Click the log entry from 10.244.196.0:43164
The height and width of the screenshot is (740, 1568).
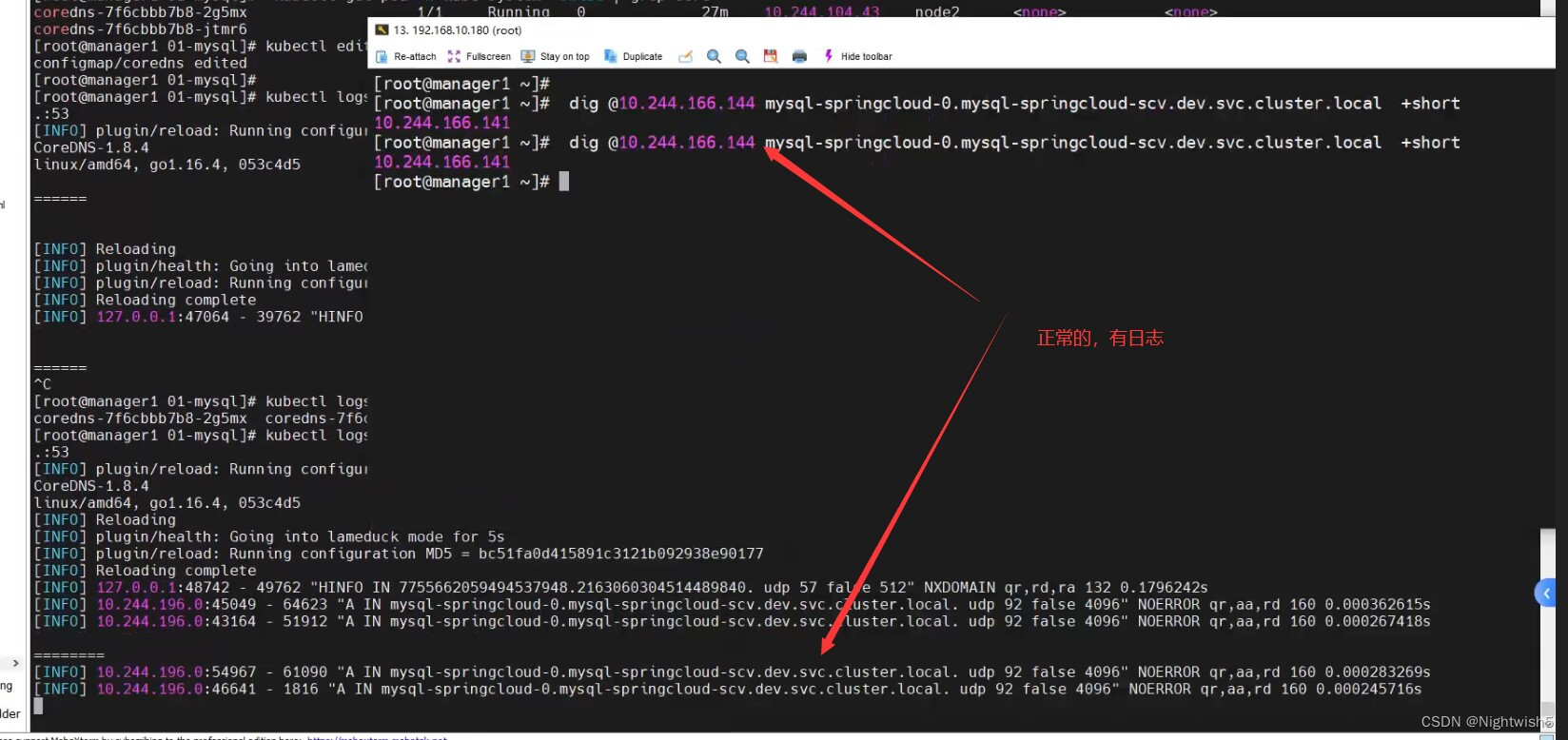click(x=732, y=621)
